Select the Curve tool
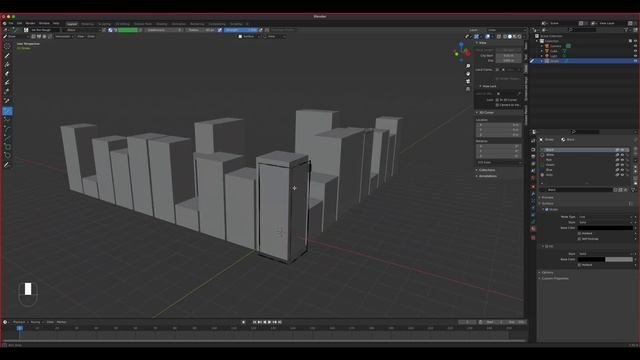Image resolution: width=640 pixels, height=360 pixels. pyautogui.click(x=7, y=138)
